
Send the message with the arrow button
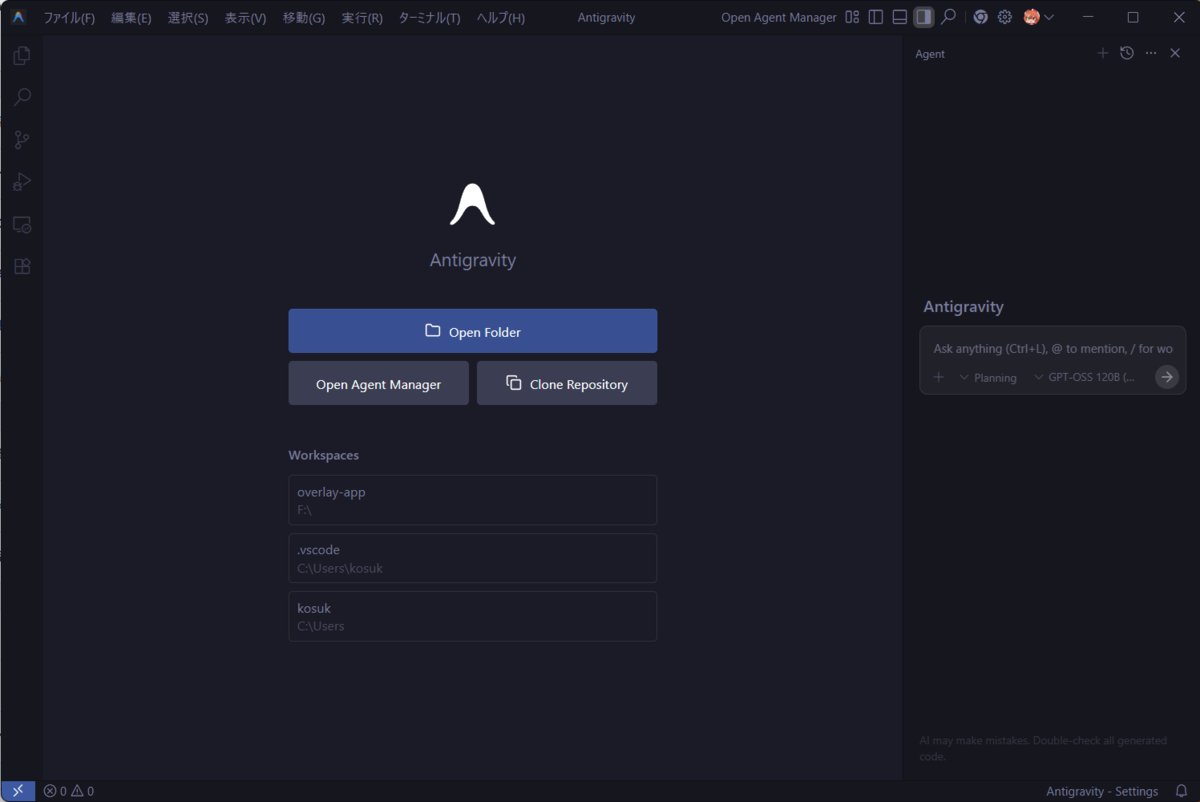pos(1166,377)
